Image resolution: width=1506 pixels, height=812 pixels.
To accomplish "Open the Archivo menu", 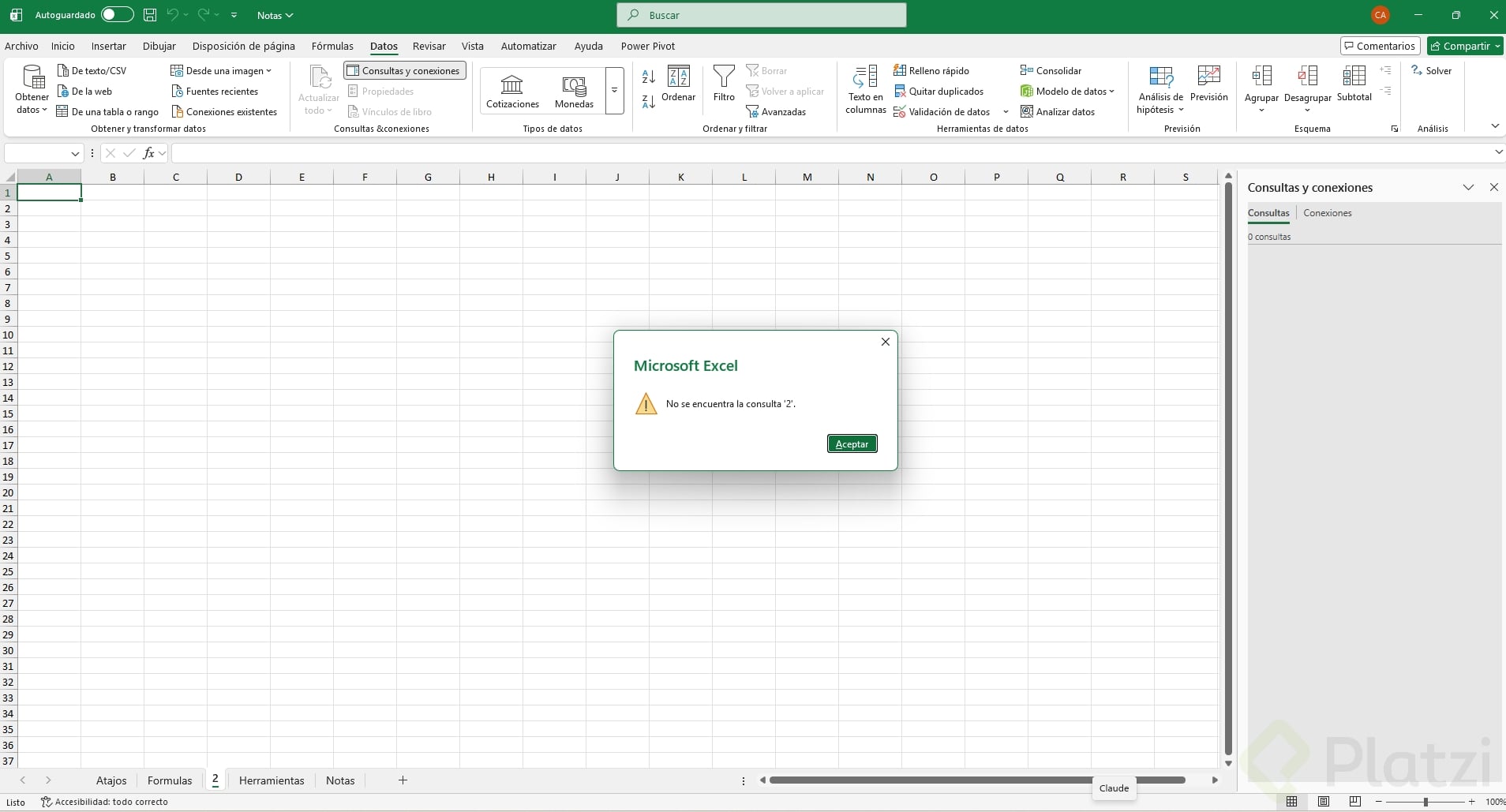I will [21, 46].
